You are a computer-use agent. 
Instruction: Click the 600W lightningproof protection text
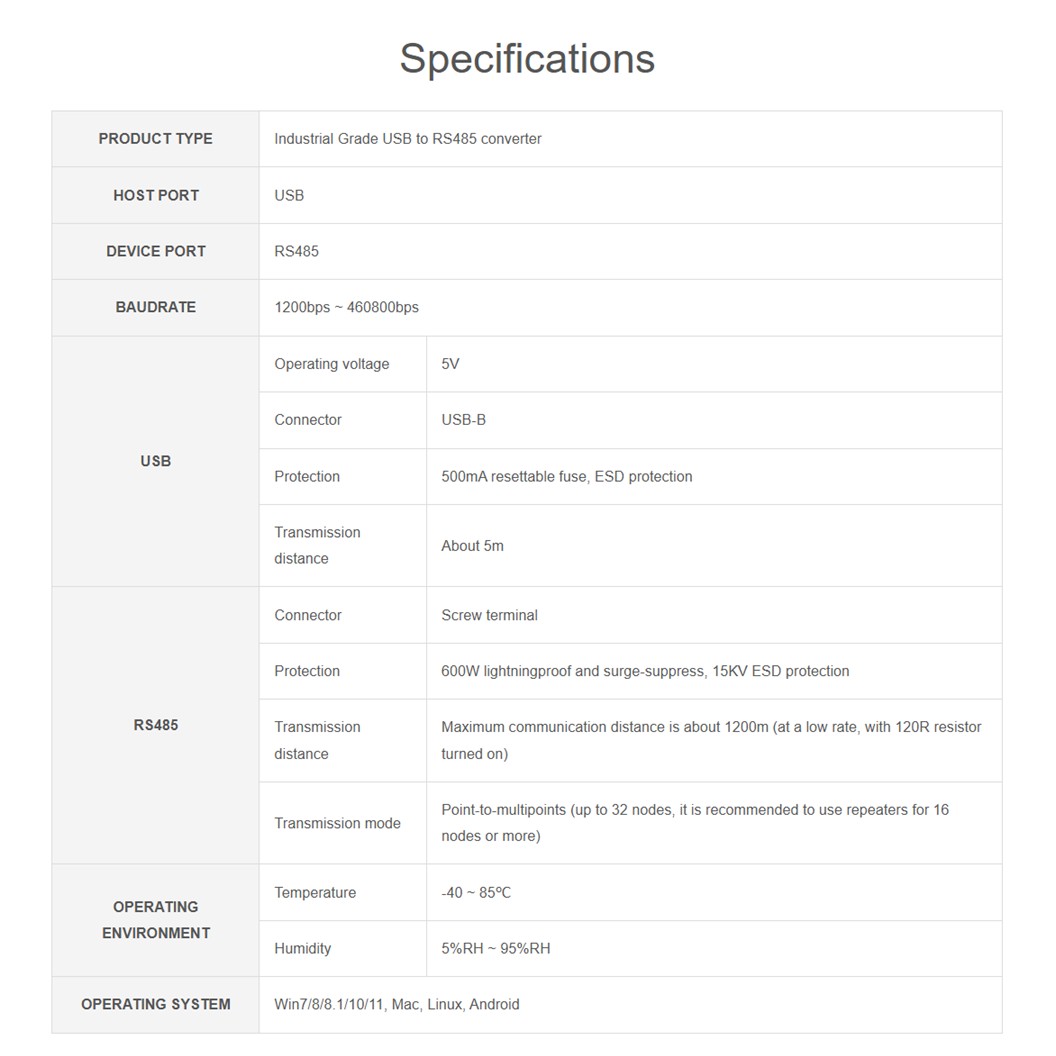tap(644, 671)
